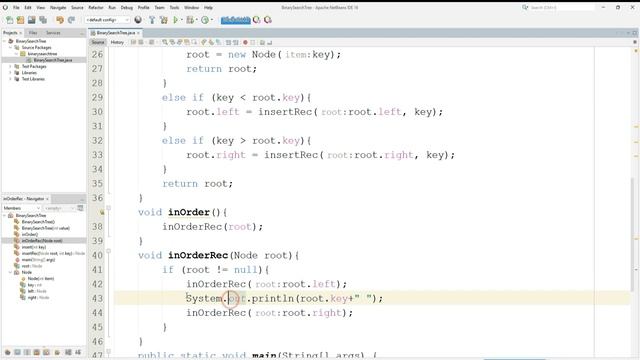Select left : Node field in Navigator
The image size is (640, 360).
tap(37, 291)
